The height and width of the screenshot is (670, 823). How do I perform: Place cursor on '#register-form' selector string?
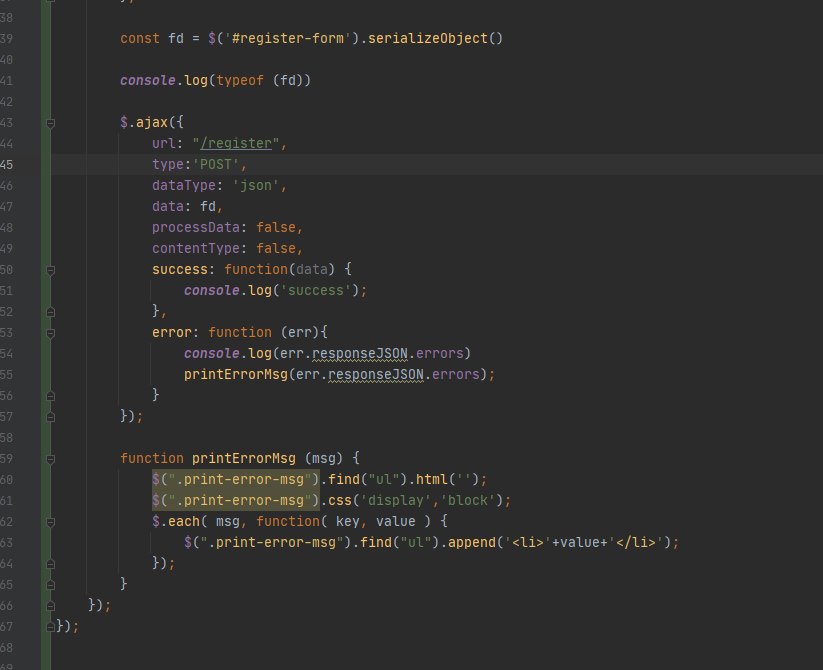tap(287, 38)
